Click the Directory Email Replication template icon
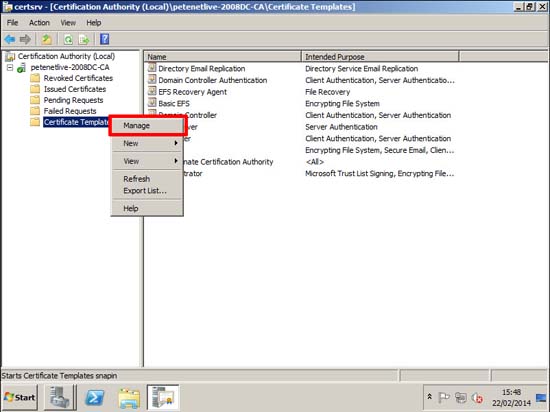550x412 pixels. (152, 68)
